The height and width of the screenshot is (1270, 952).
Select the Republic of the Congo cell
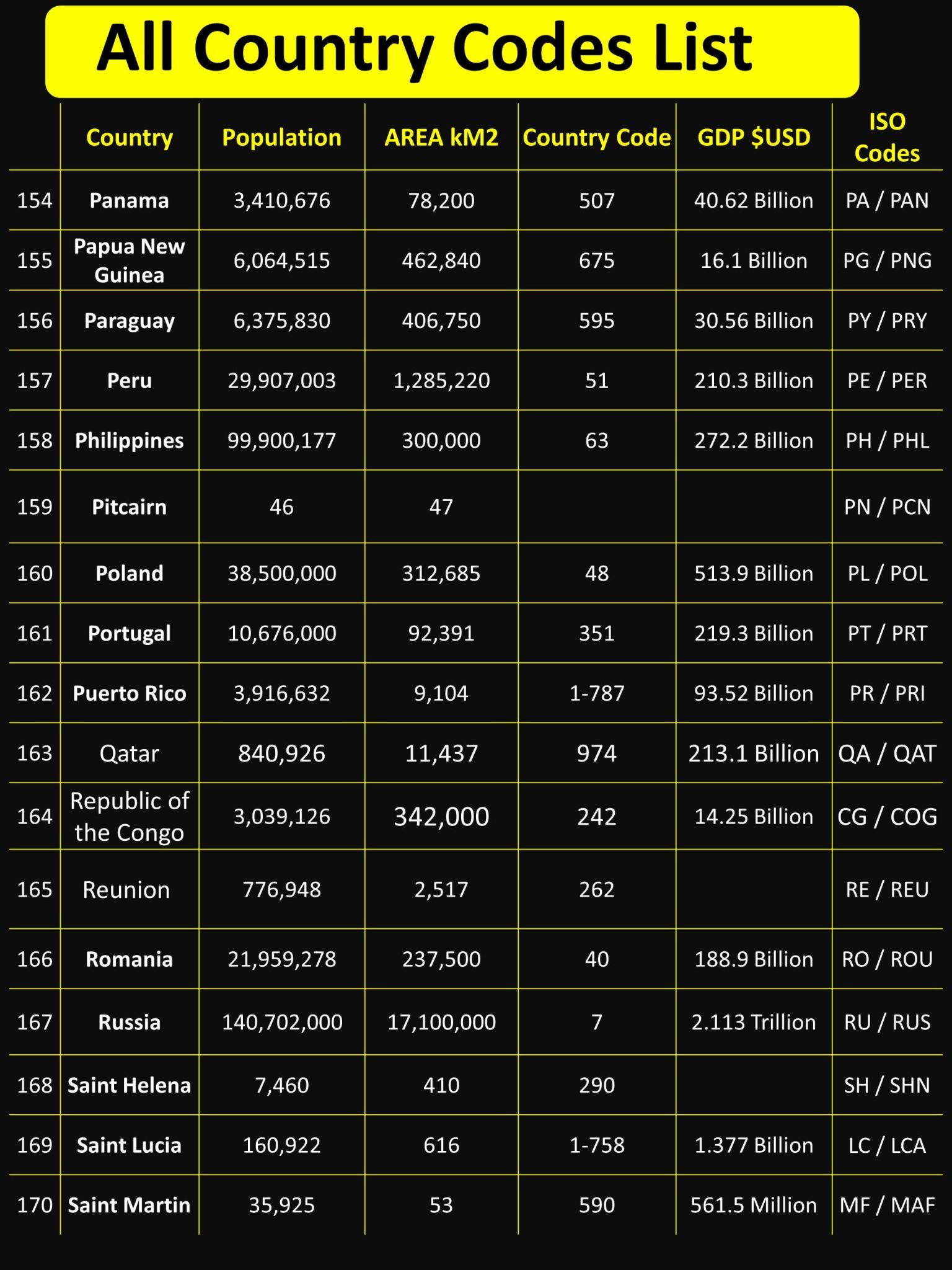[x=129, y=817]
